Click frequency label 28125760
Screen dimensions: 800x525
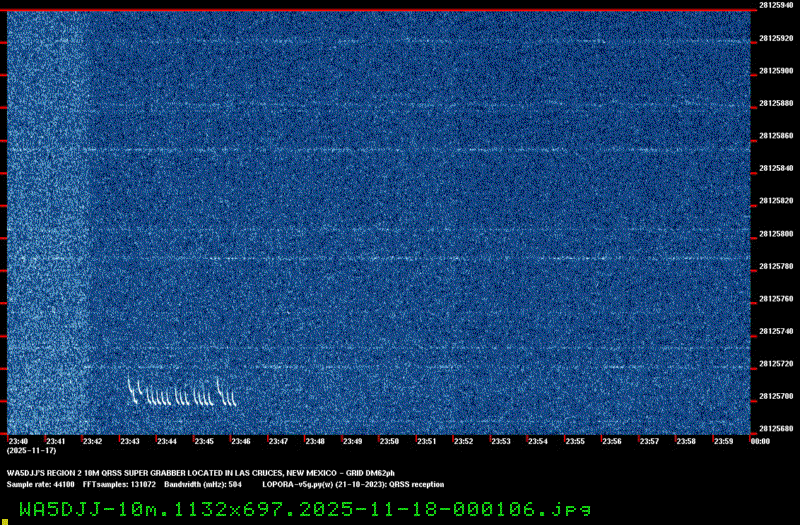[776, 298]
